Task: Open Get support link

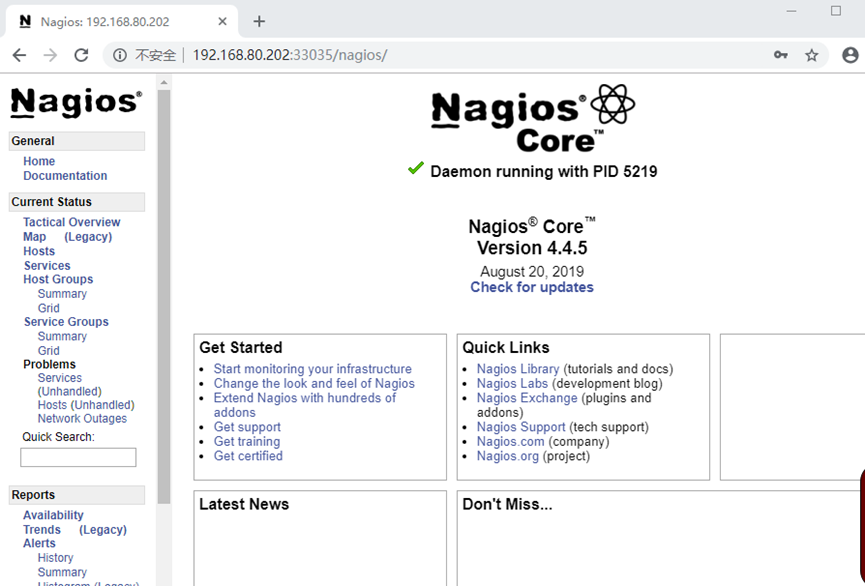Action: 247,427
